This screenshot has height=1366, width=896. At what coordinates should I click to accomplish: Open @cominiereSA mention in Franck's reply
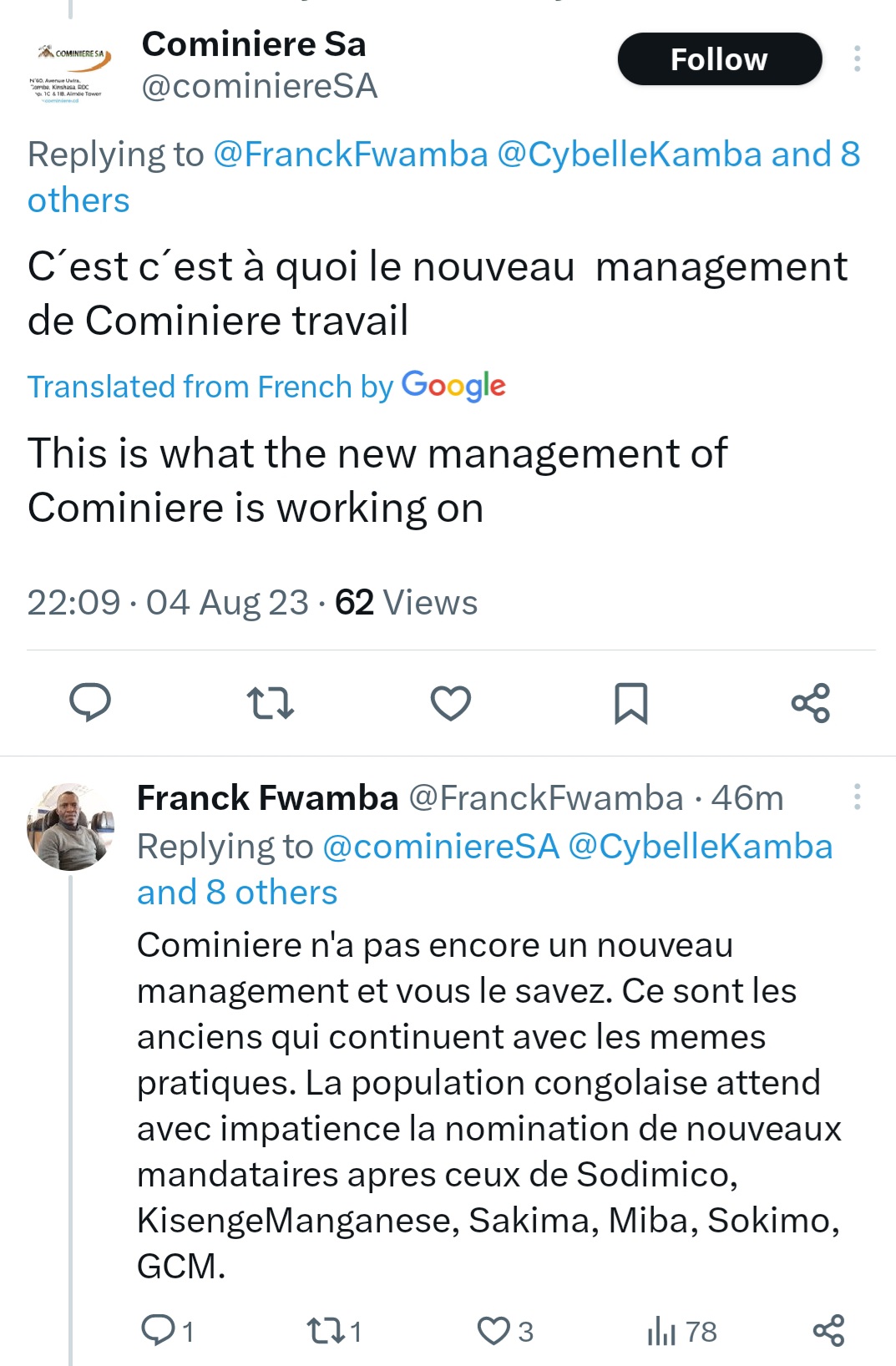click(440, 847)
